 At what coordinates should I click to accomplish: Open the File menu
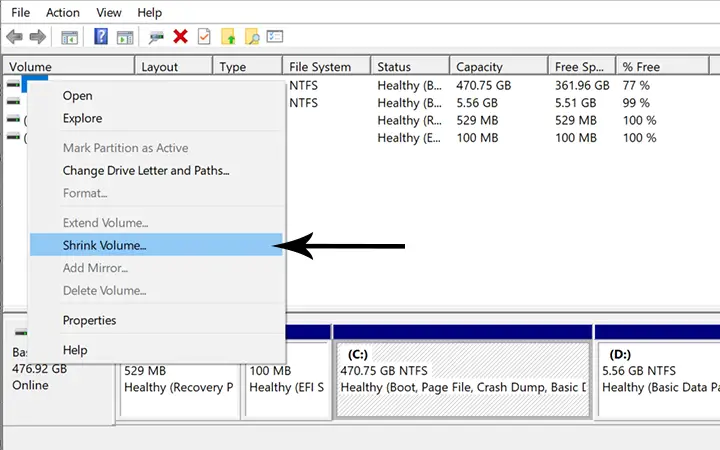coord(21,12)
